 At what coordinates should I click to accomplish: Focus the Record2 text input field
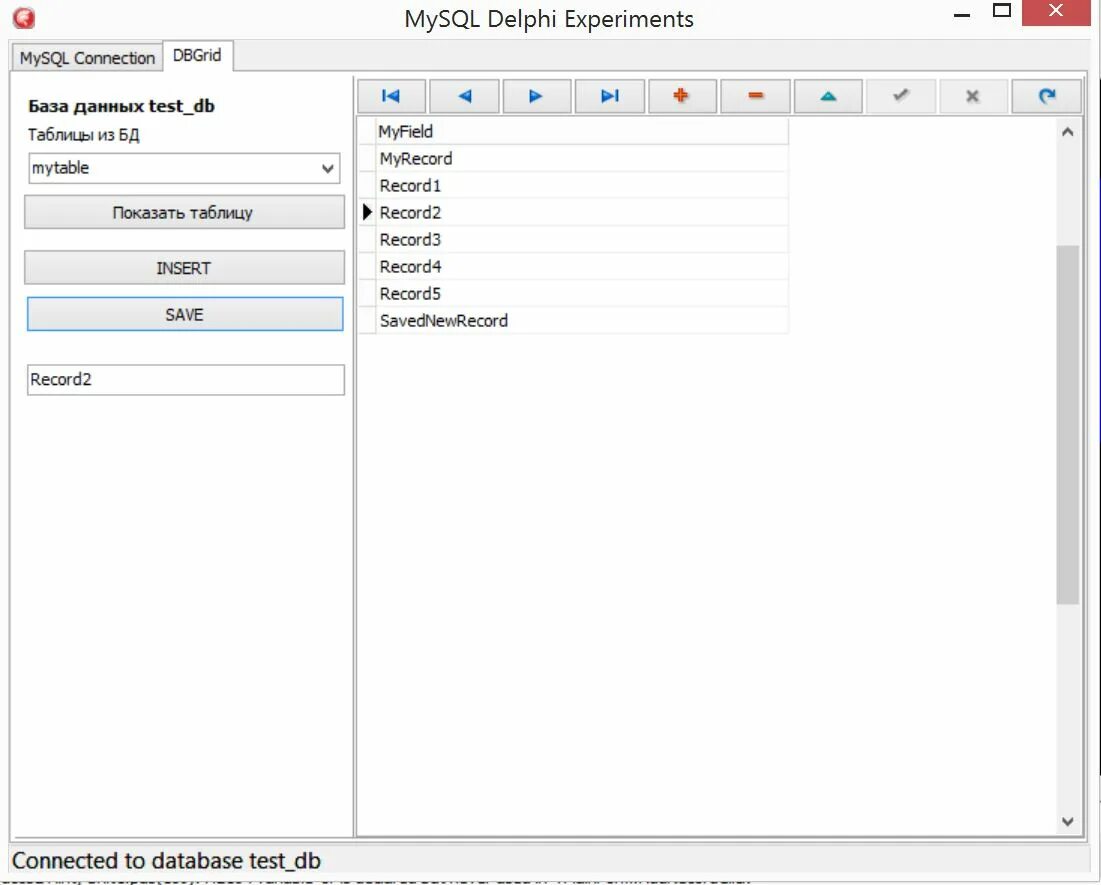coord(185,379)
